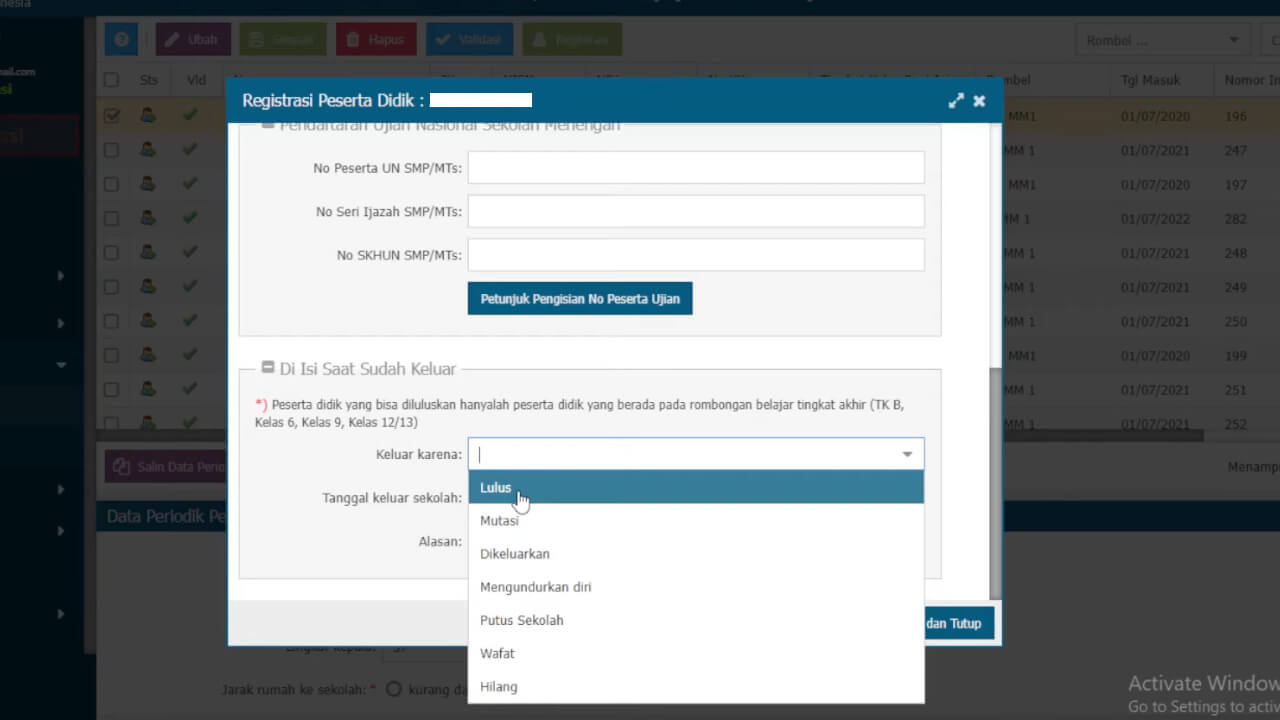This screenshot has height=720, width=1280.
Task: Click the blue help question-mark icon
Action: point(121,39)
